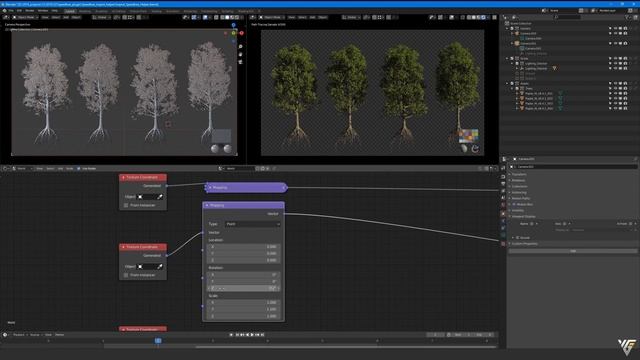Select wireframe shading in the left viewport

[222, 17]
